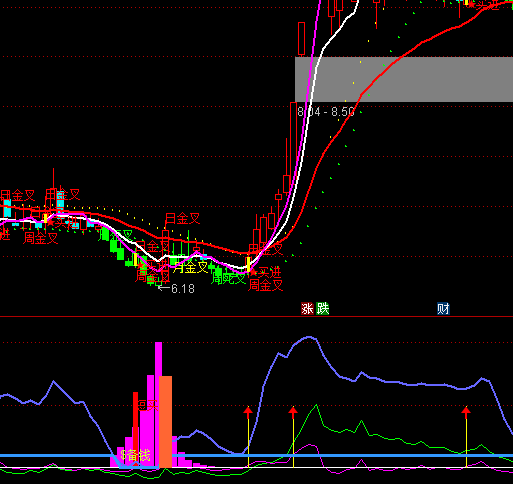Select the gray price gap rectangle
Screen dimensions: 513x484
[404, 79]
